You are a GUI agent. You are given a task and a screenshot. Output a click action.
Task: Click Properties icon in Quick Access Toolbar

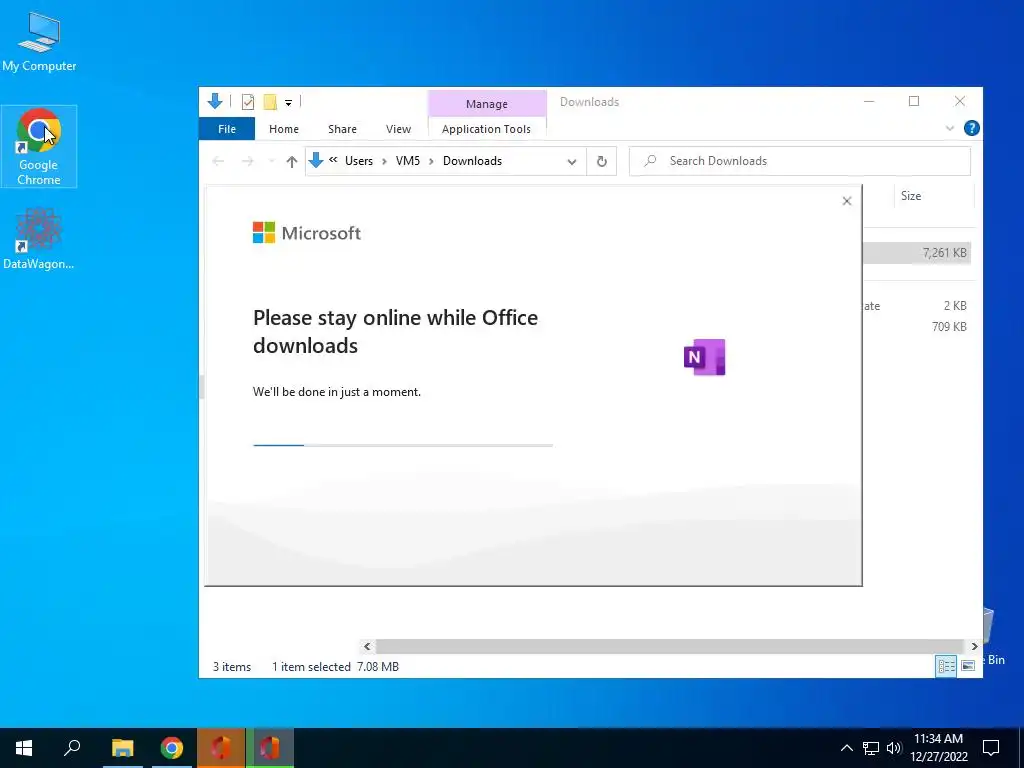click(x=248, y=101)
